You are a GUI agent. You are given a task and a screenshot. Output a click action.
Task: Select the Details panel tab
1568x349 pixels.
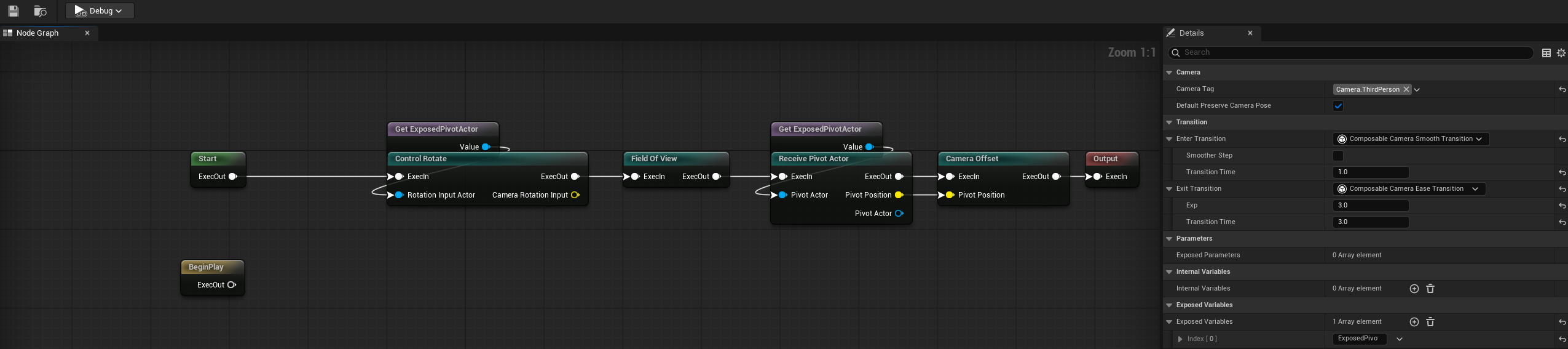tap(1191, 33)
